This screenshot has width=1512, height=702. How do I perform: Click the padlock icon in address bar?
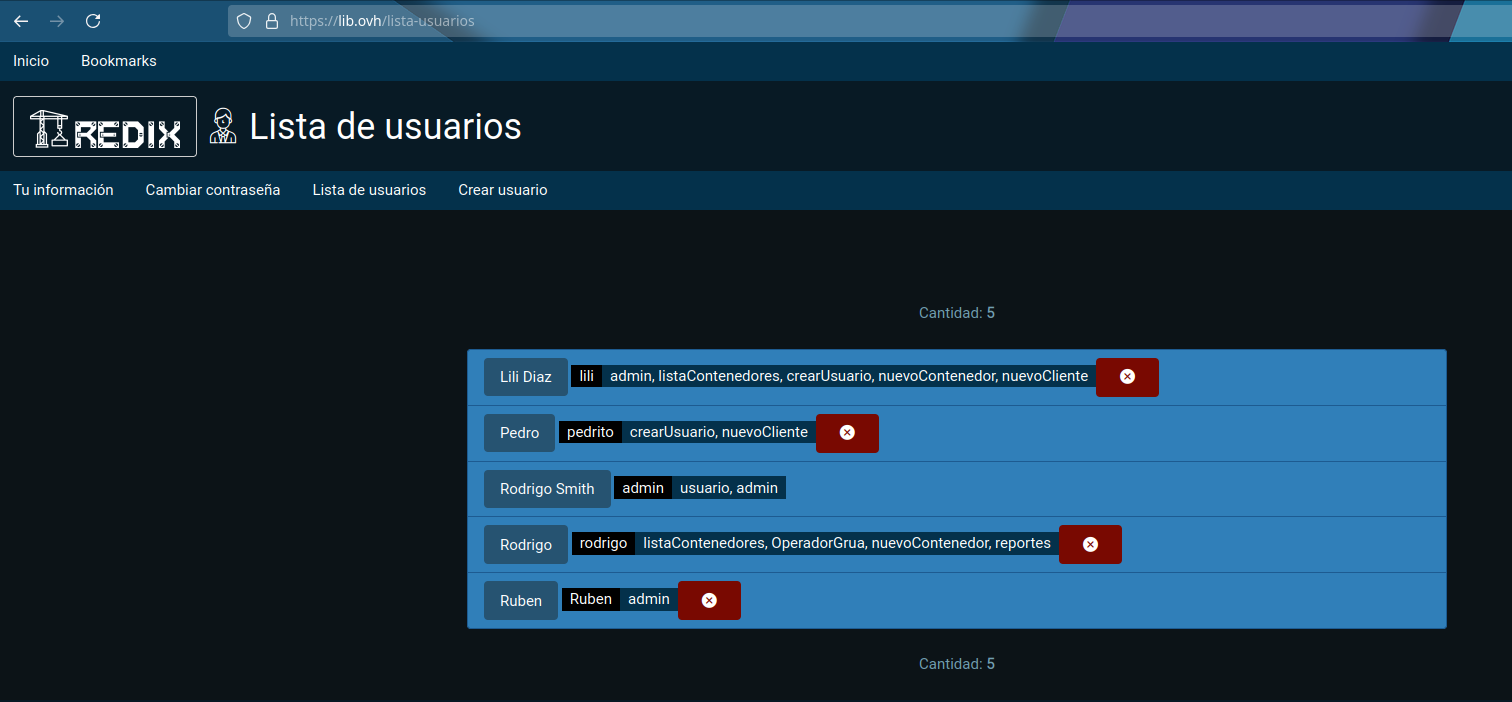[x=271, y=21]
